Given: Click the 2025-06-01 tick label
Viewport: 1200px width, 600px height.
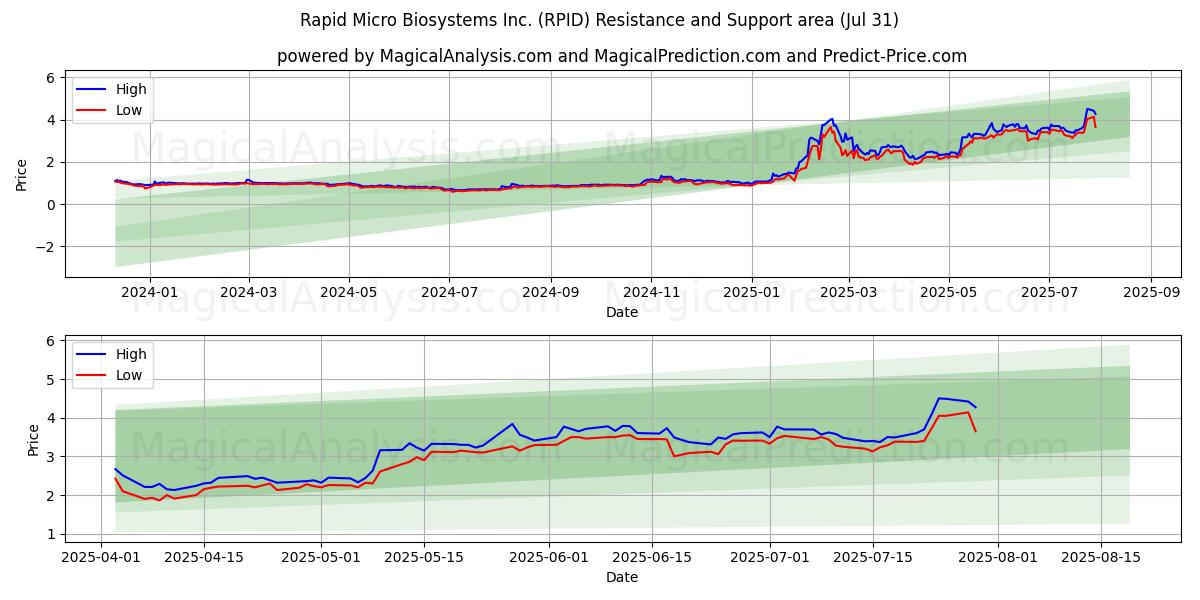Looking at the screenshot, I should 549,557.
